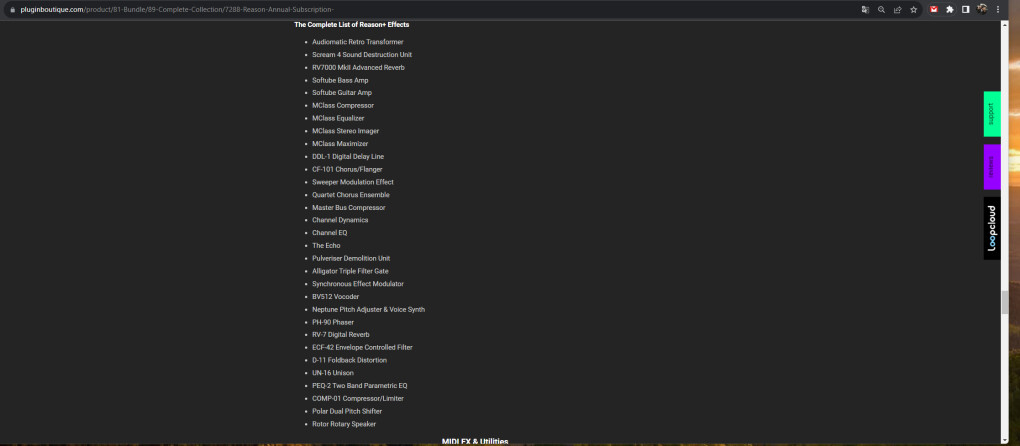Click 'Pulveriser Demolition Unit' list item
Image resolution: width=1020 pixels, height=446 pixels.
(351, 258)
